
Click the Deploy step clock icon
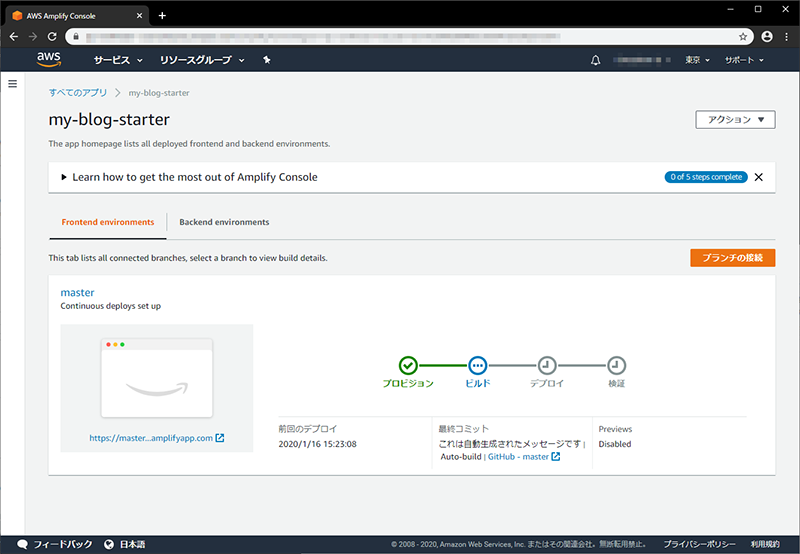[547, 365]
